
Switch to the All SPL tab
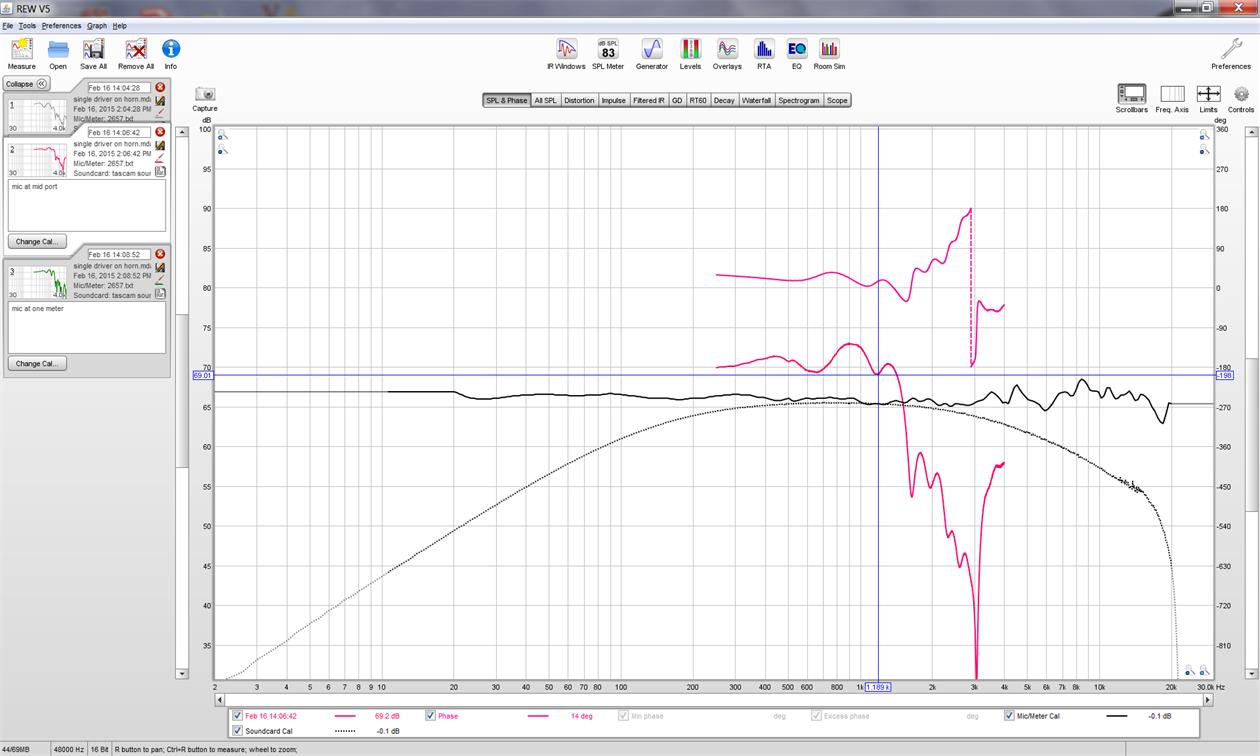pyautogui.click(x=545, y=101)
